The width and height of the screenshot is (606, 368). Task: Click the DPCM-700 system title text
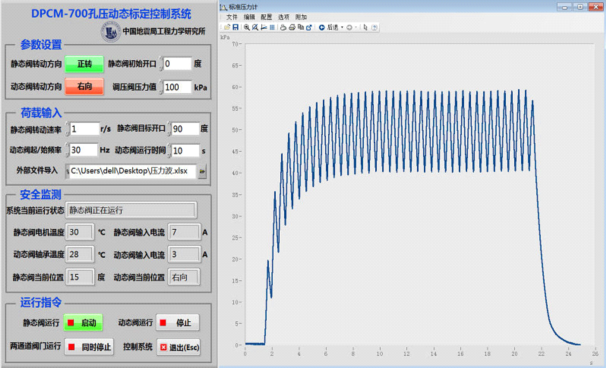pyautogui.click(x=111, y=14)
